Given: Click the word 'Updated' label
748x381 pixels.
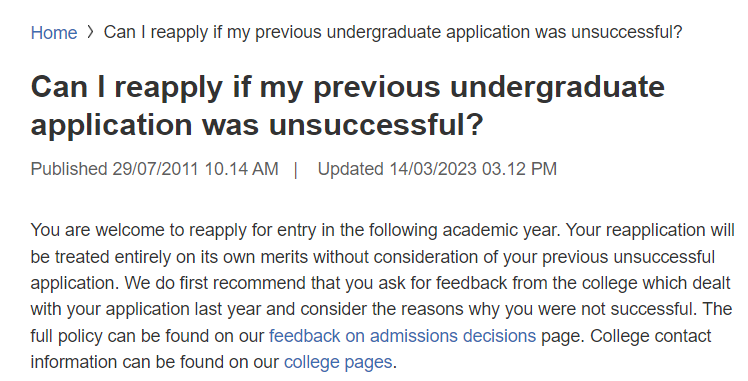Looking at the screenshot, I should [351, 169].
